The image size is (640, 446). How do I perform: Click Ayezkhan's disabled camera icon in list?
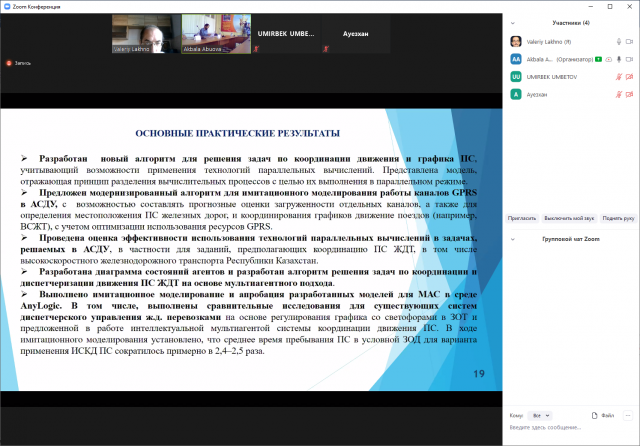[x=629, y=94]
